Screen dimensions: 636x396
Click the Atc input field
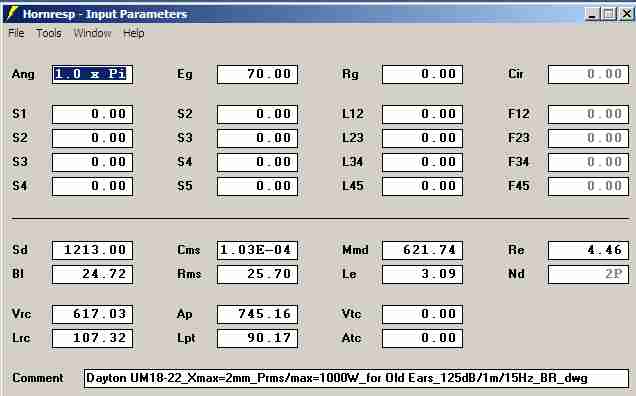(x=422, y=338)
